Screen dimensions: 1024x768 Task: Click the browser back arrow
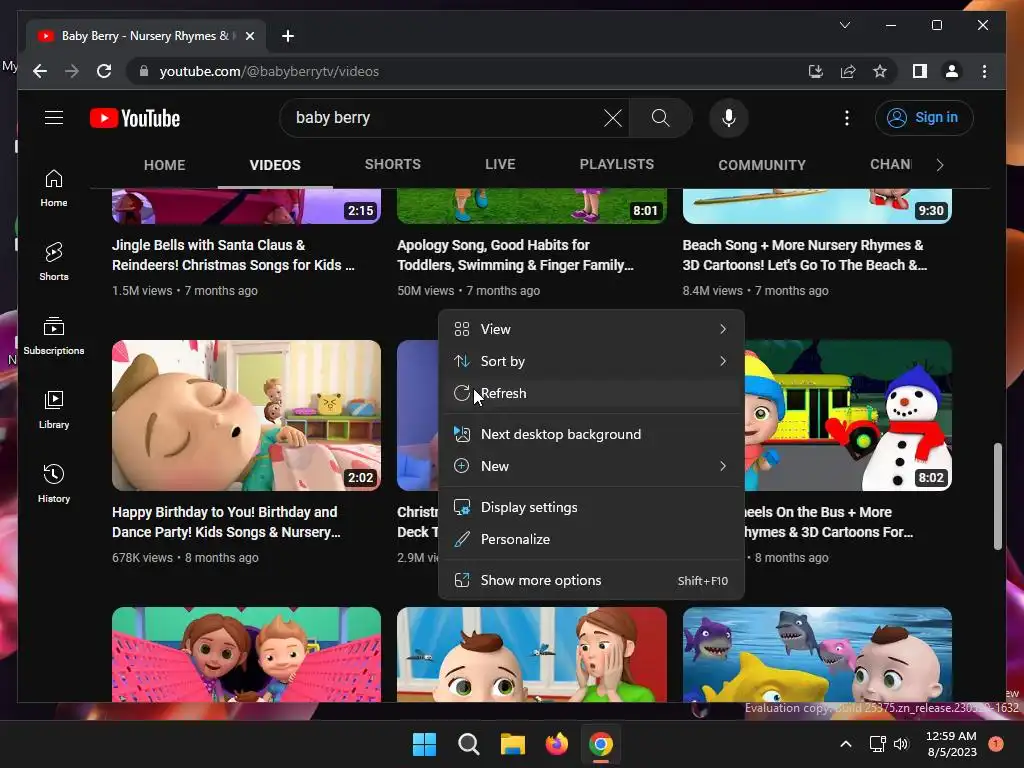[x=40, y=71]
